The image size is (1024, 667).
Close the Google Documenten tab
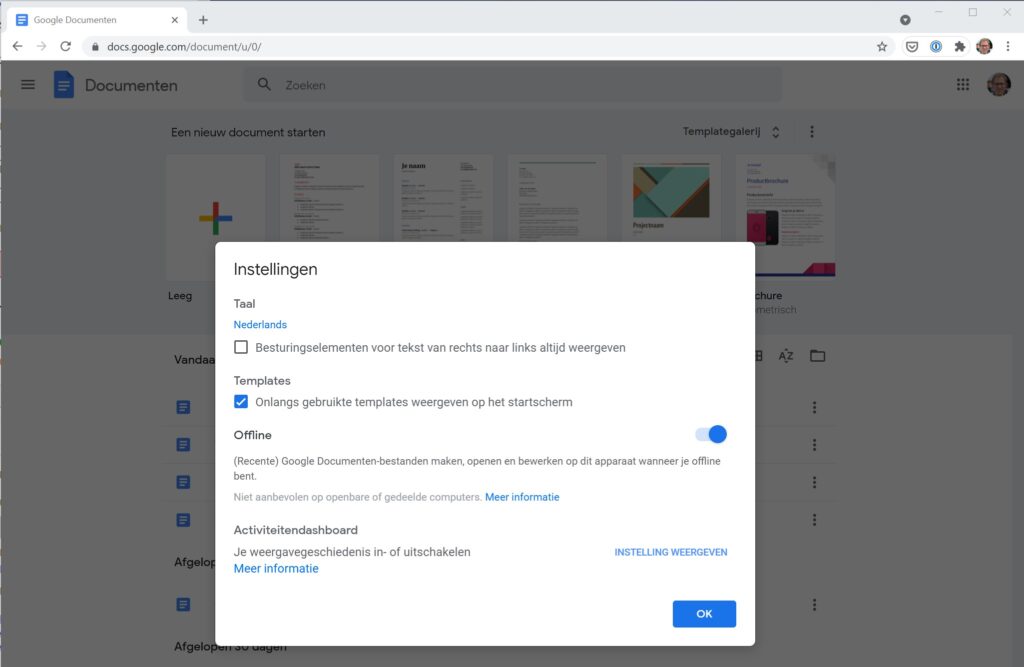(x=174, y=20)
